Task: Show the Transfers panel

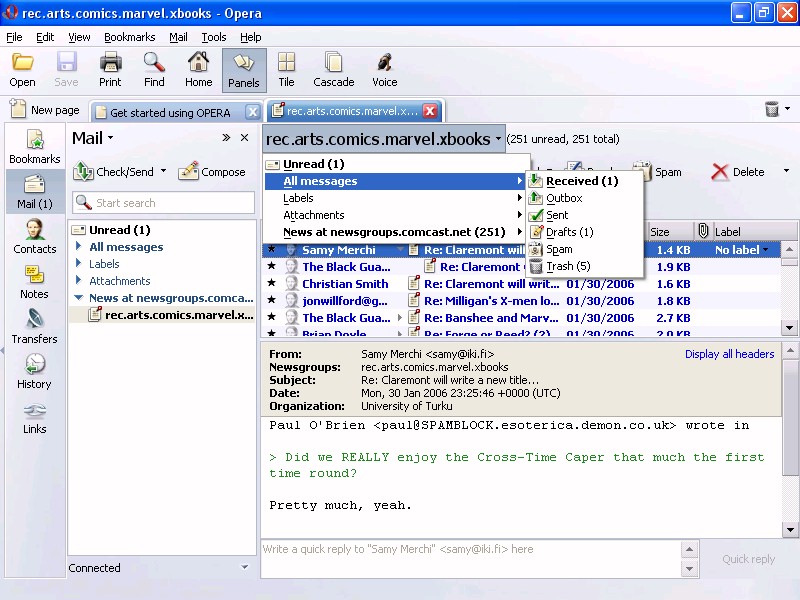Action: 34,327
